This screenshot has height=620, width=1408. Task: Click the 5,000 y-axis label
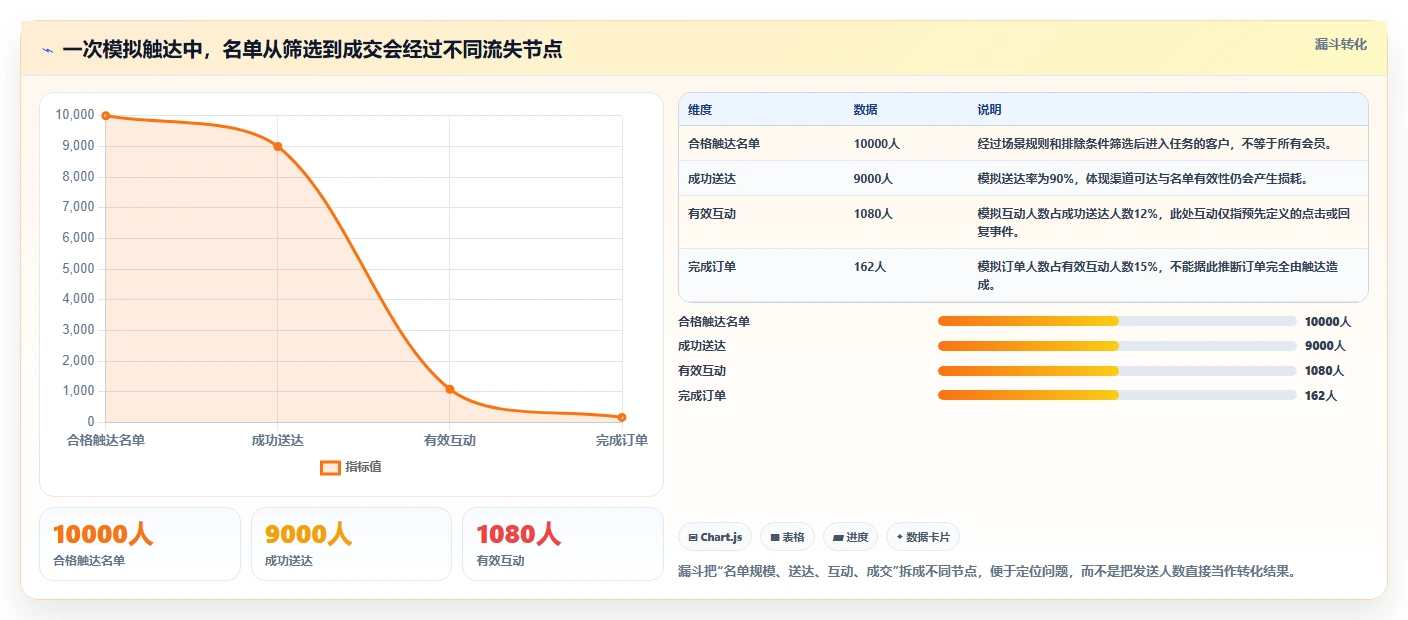coord(78,269)
